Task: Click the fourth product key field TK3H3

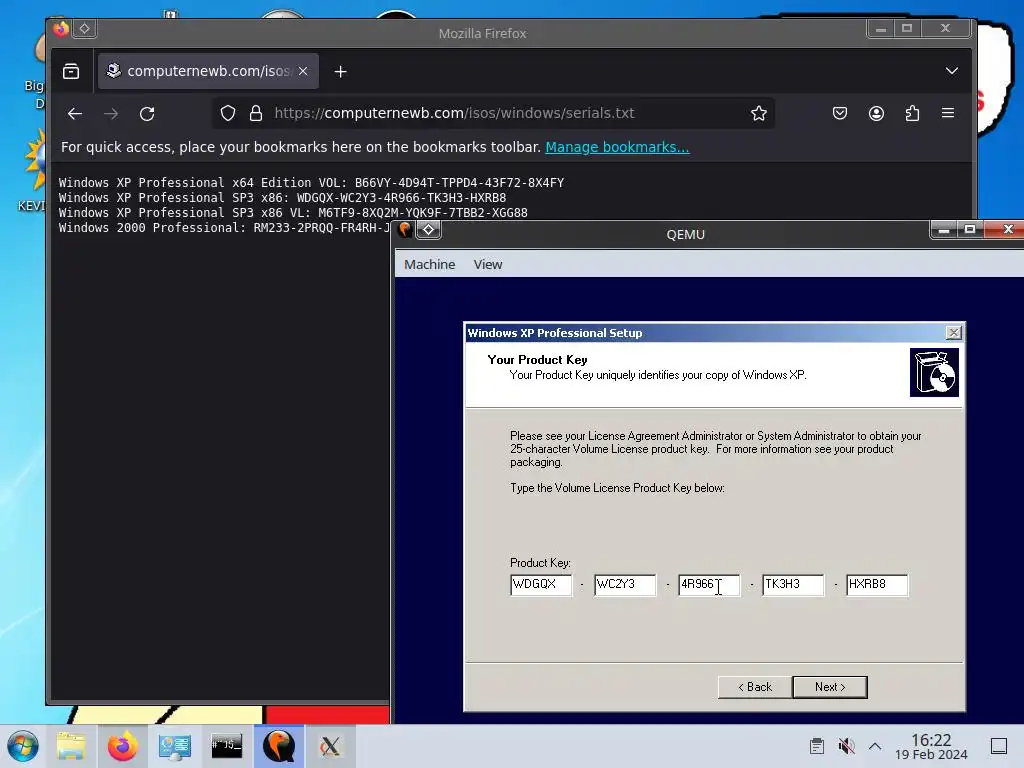Action: tap(793, 584)
